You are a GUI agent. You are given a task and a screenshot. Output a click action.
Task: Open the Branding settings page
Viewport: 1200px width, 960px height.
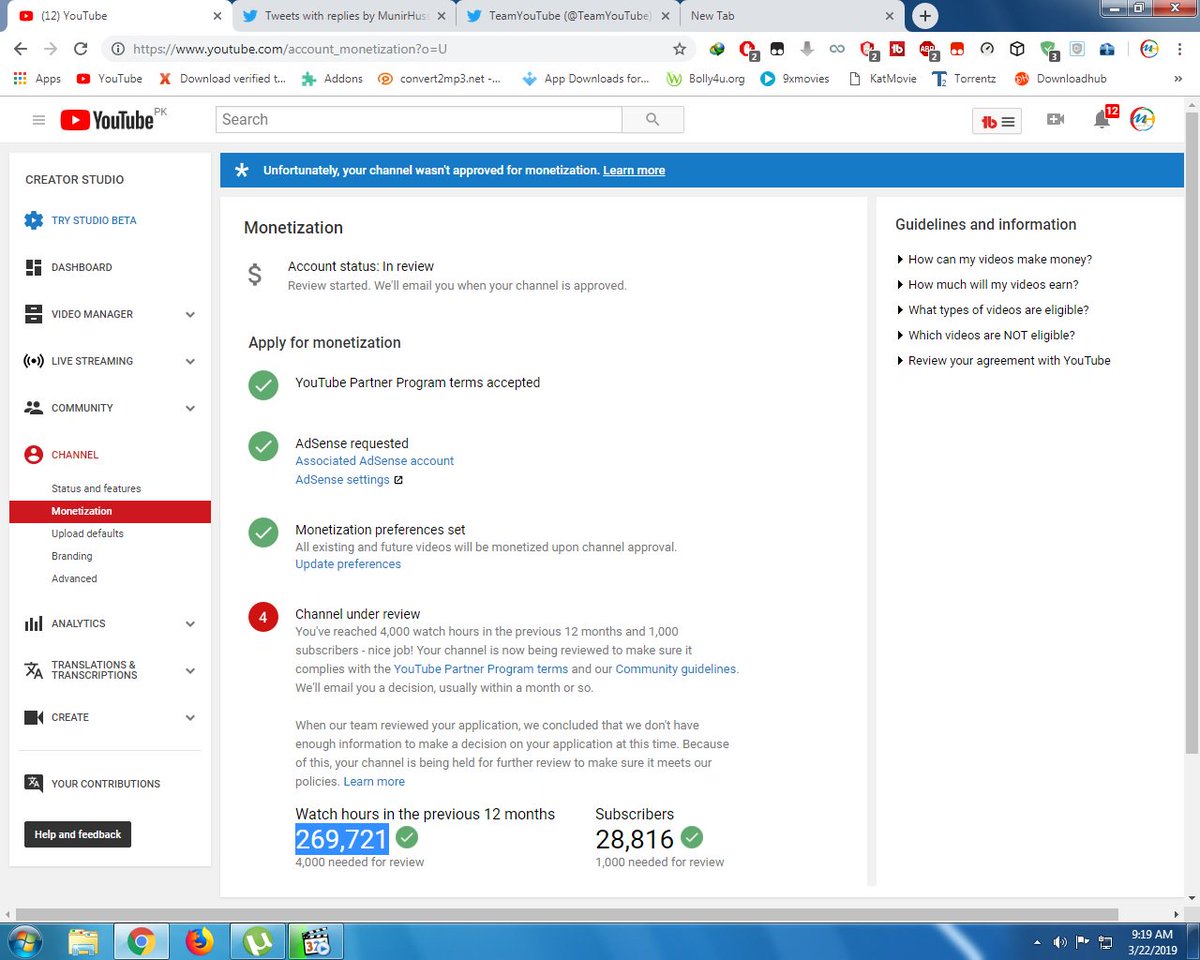click(x=72, y=556)
